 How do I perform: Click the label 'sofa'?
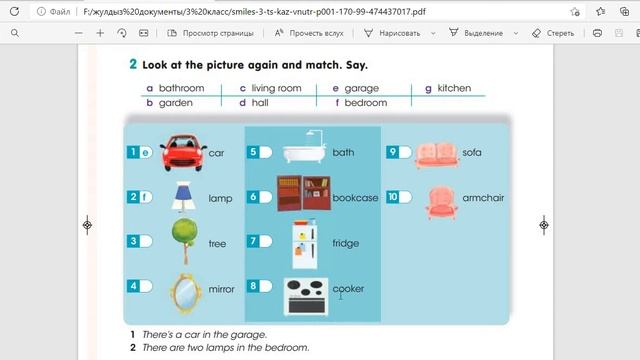(472, 153)
